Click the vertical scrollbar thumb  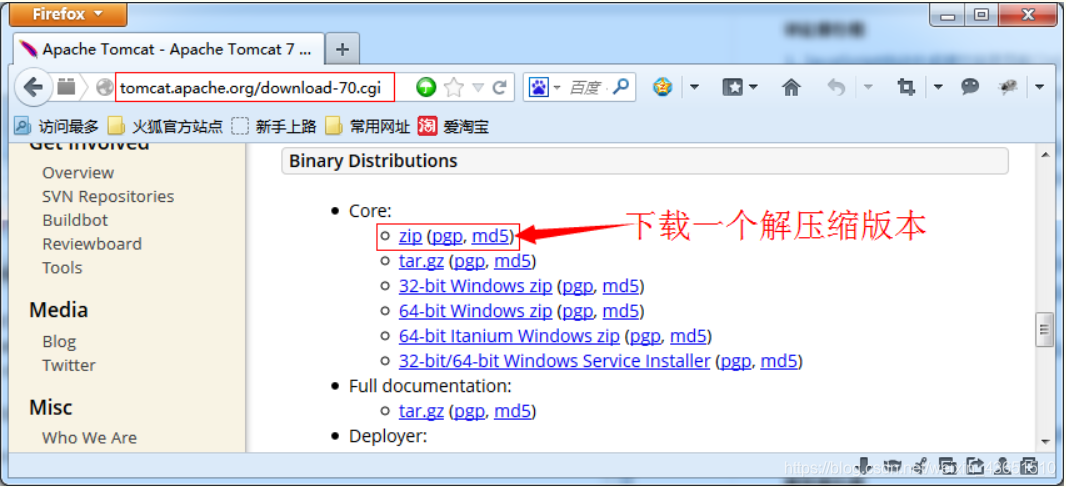pyautogui.click(x=1044, y=331)
